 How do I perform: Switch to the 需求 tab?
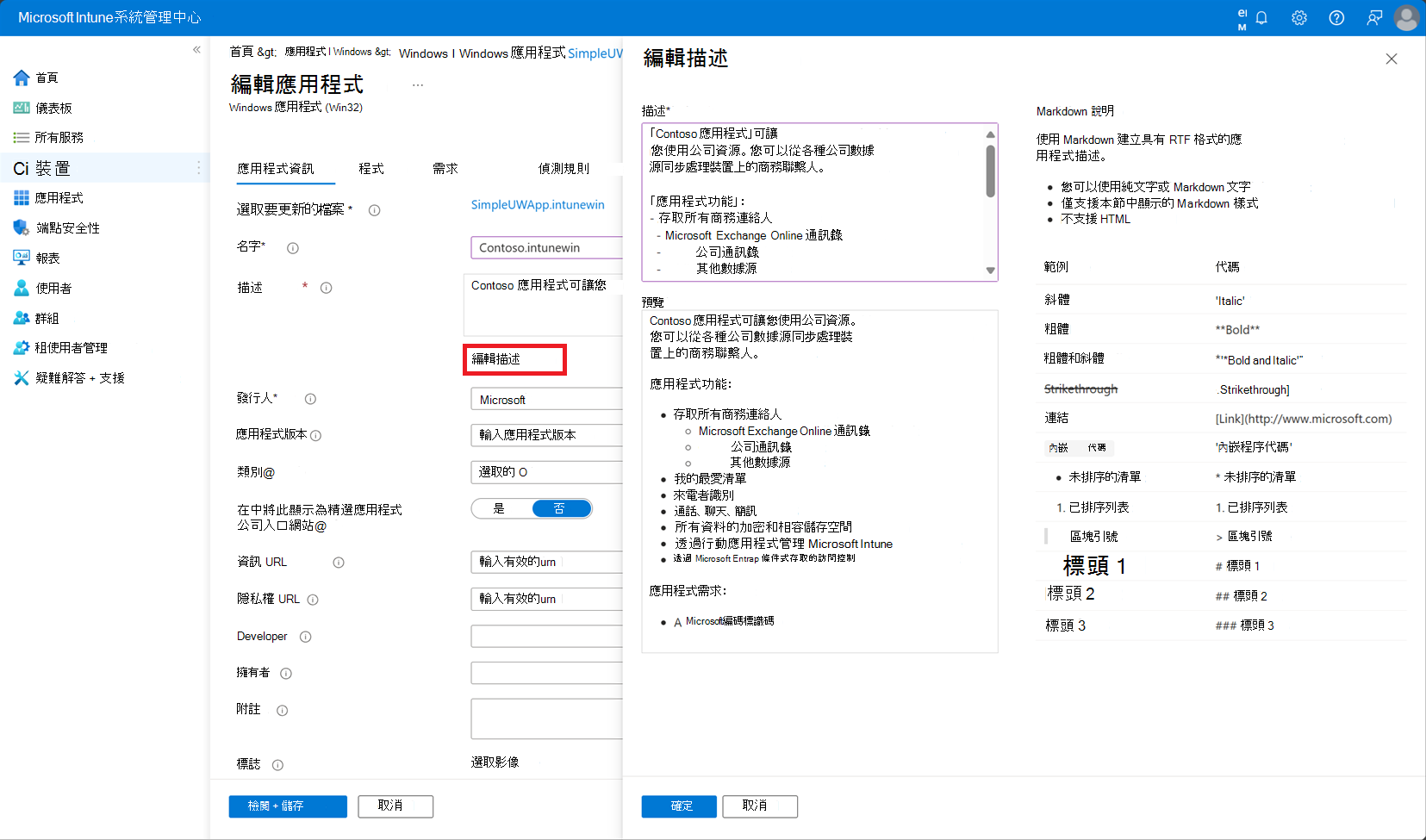pyautogui.click(x=445, y=169)
